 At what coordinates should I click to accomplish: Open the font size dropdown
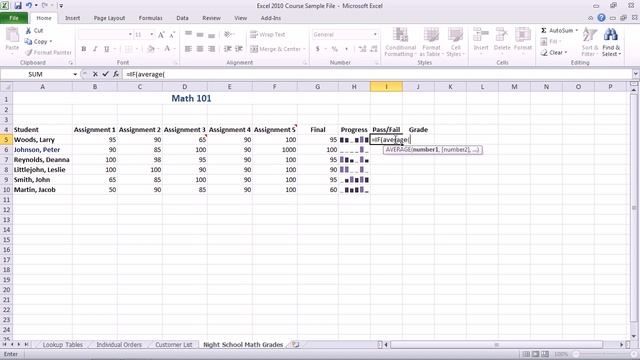152,35
